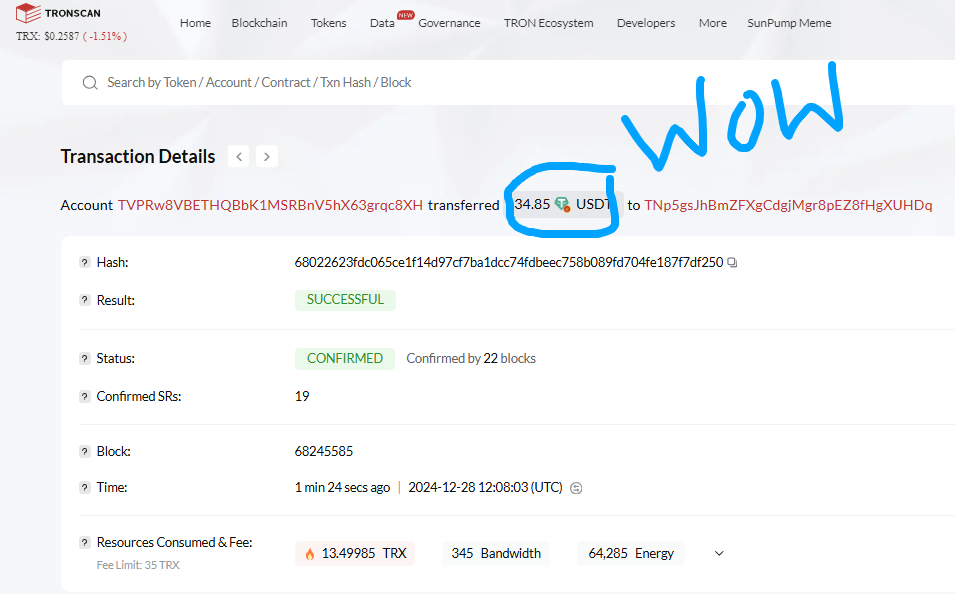Open the SunPump Meme menu
Viewport: 955px width, 594px height.
[789, 23]
